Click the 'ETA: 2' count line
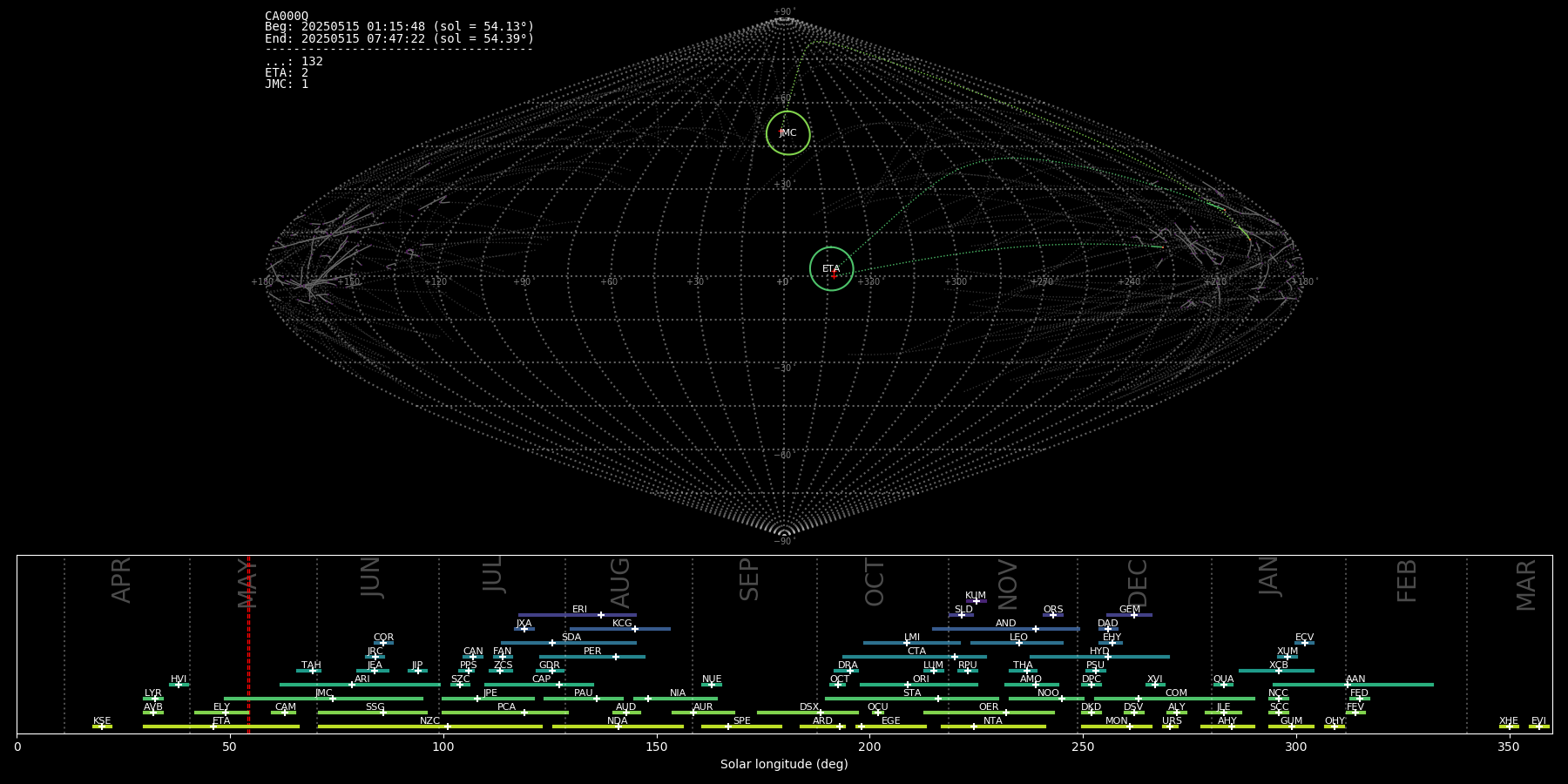Image resolution: width=1568 pixels, height=784 pixels. click(x=287, y=72)
